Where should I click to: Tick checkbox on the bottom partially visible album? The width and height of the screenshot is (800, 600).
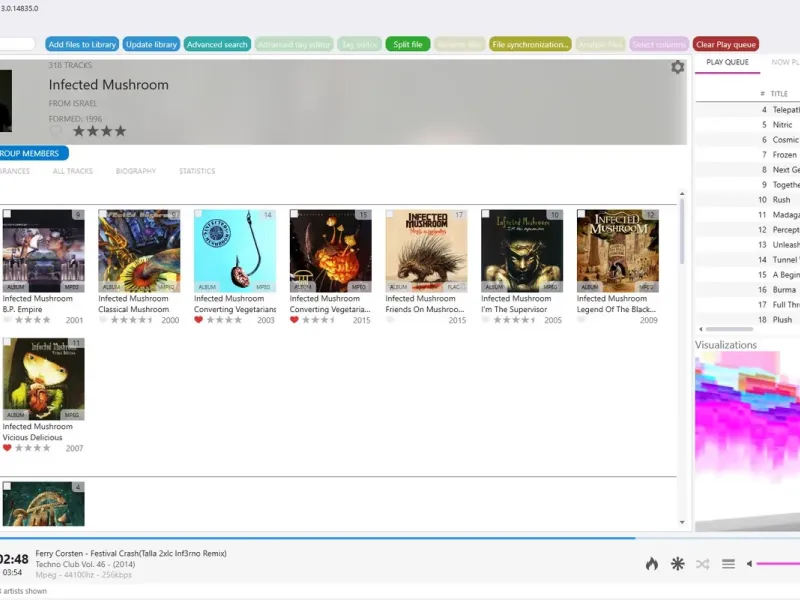click(x=7, y=486)
